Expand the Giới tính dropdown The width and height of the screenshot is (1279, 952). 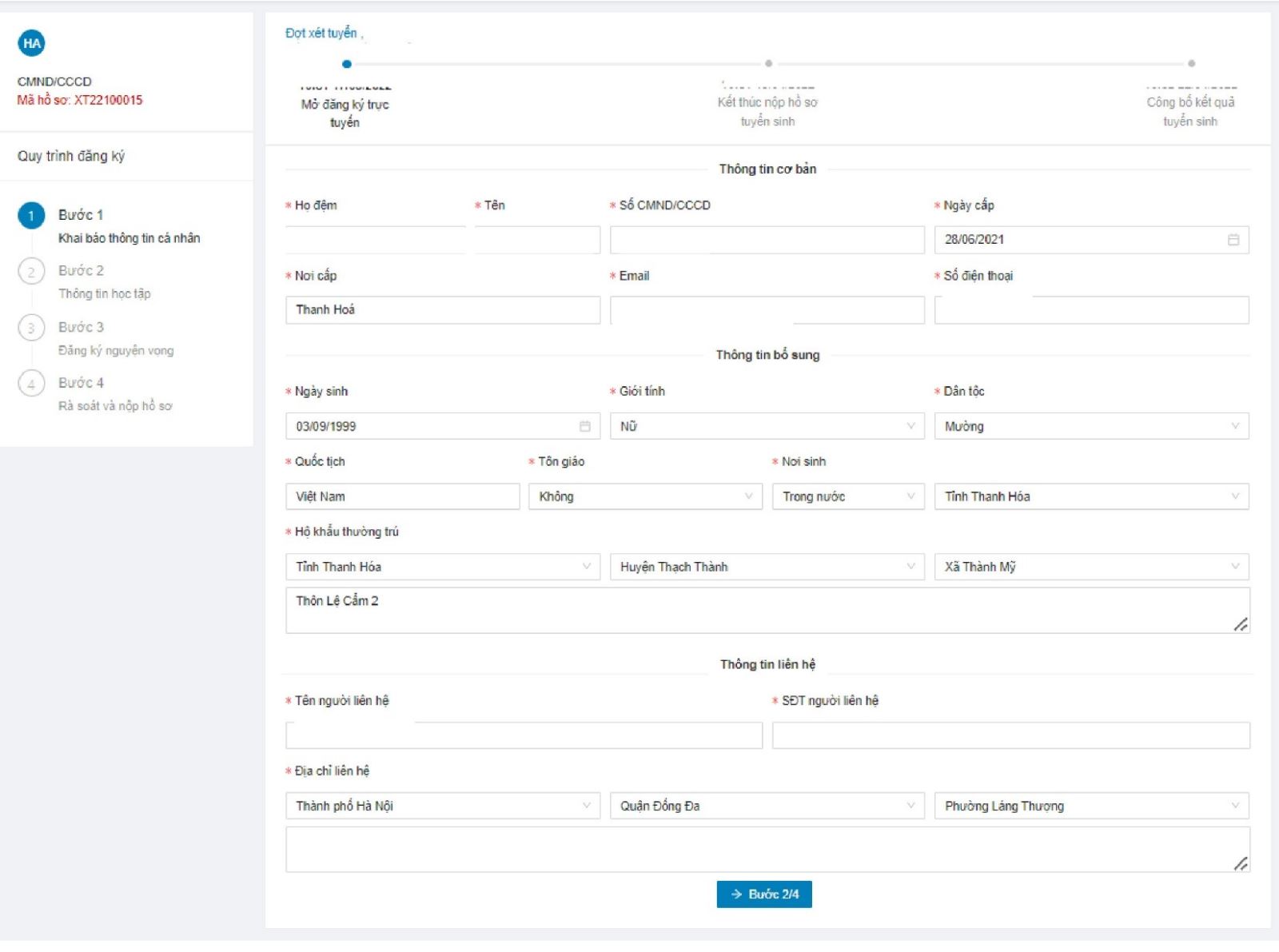tap(766, 427)
